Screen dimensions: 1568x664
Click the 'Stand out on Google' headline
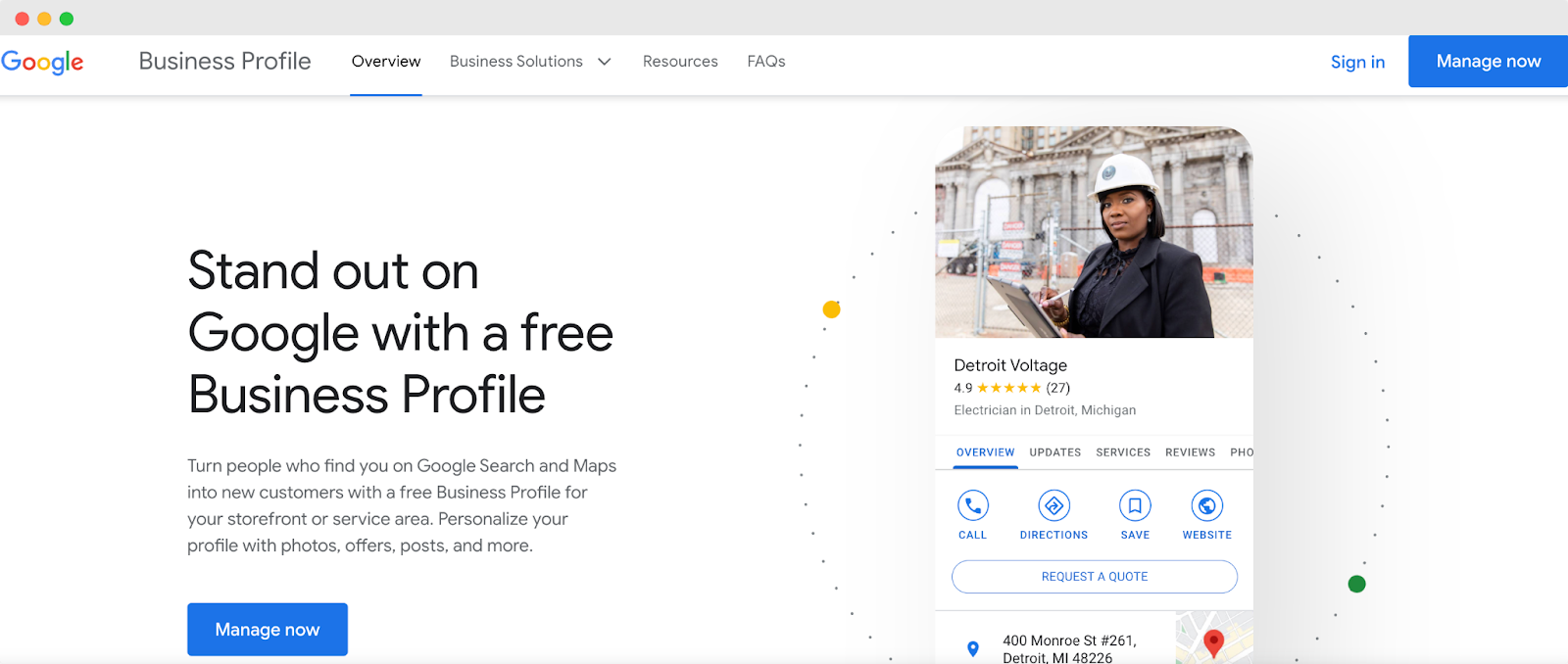400,333
